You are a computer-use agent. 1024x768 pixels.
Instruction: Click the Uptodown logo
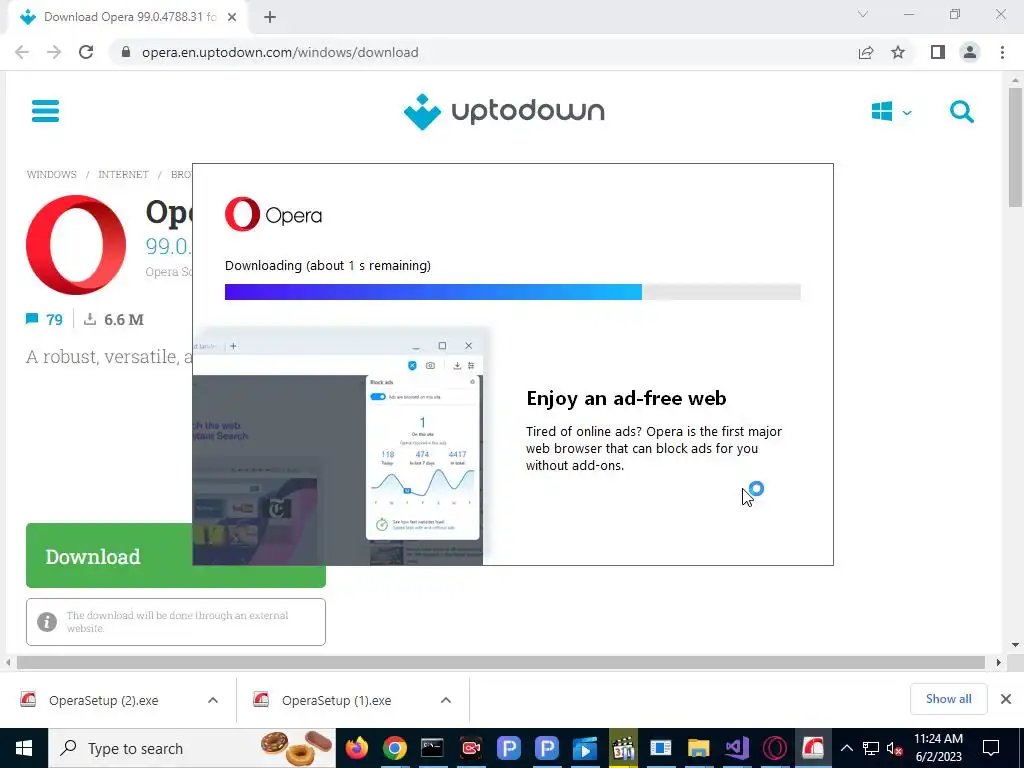504,112
